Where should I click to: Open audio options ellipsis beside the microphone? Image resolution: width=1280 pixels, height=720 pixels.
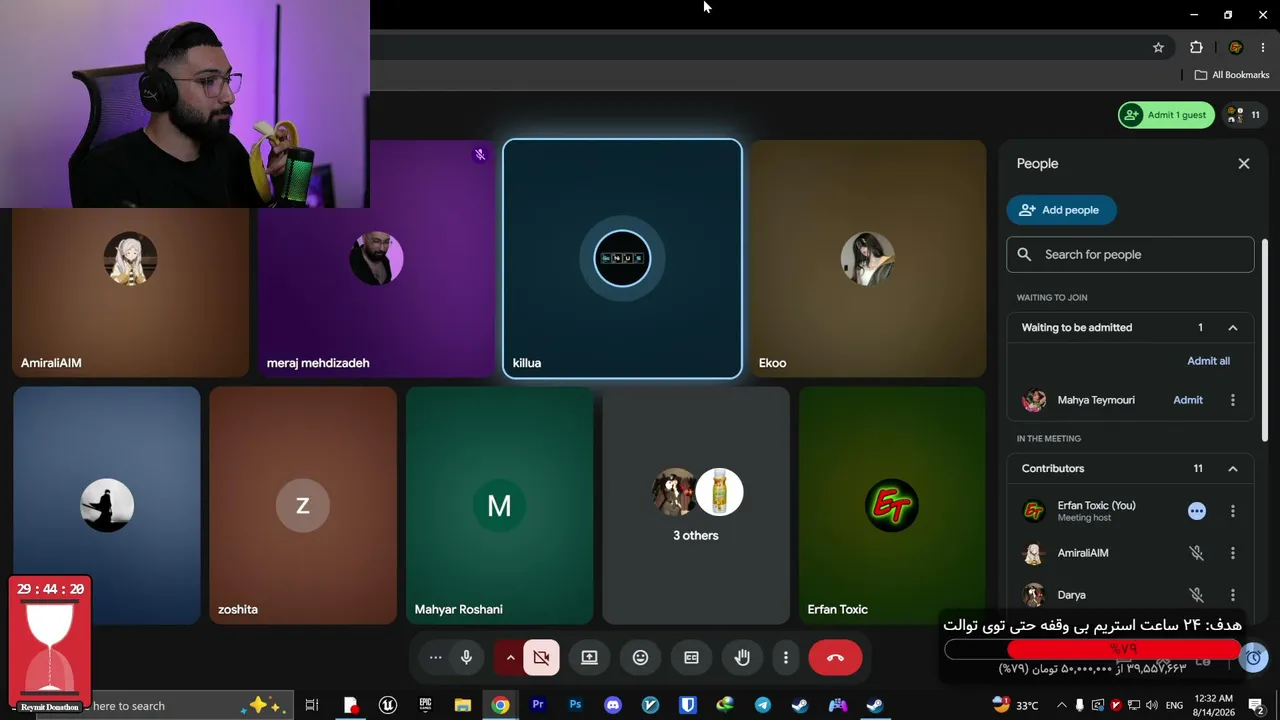(435, 658)
